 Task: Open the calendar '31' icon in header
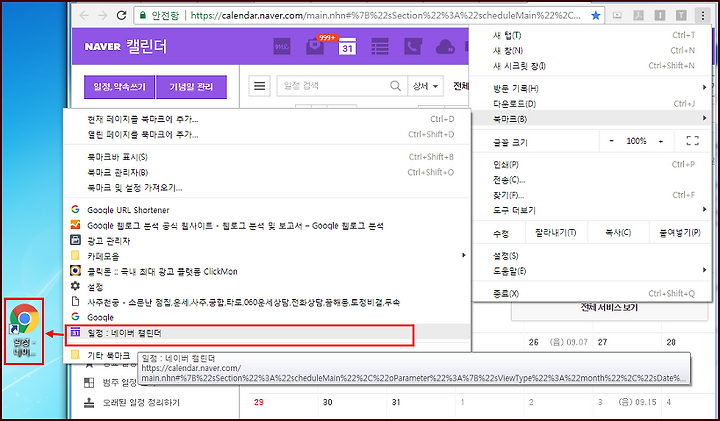[347, 46]
